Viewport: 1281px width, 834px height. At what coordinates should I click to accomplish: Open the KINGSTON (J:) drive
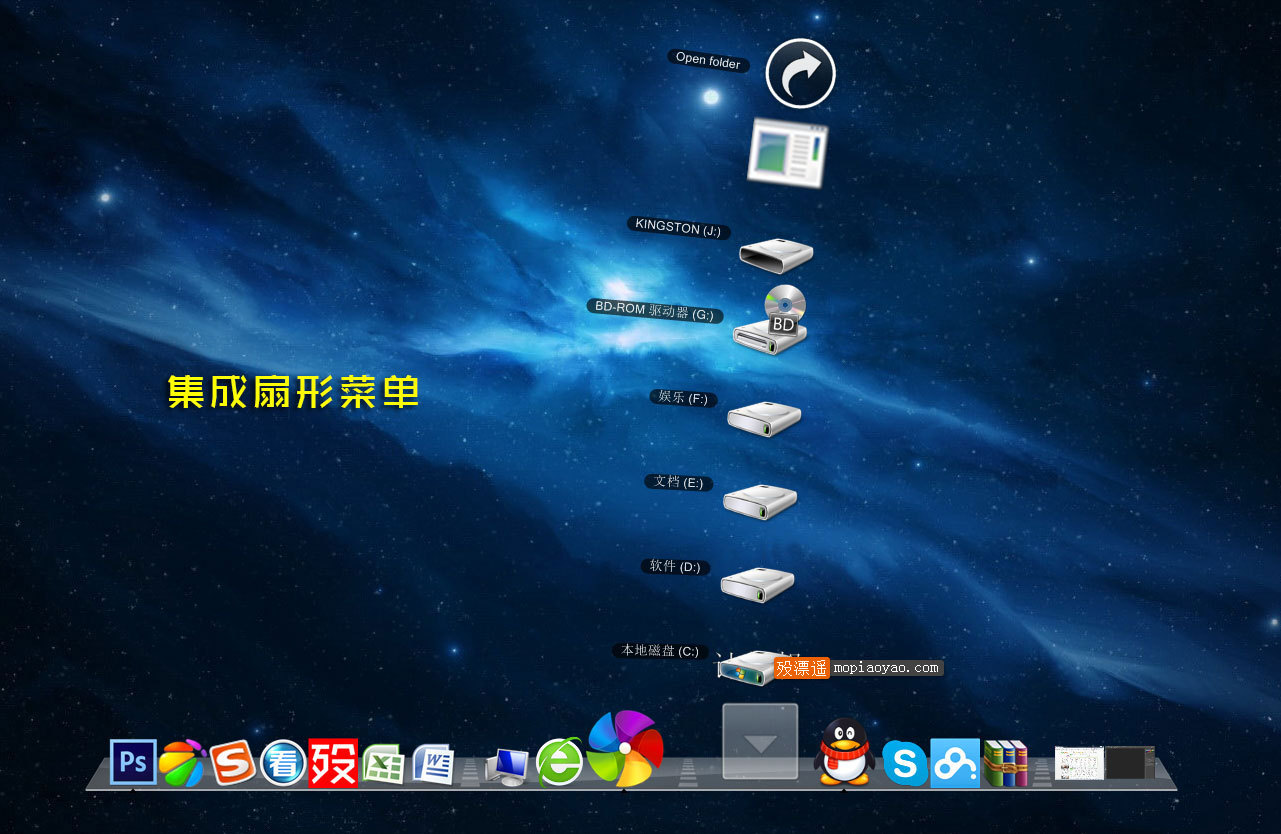(776, 255)
